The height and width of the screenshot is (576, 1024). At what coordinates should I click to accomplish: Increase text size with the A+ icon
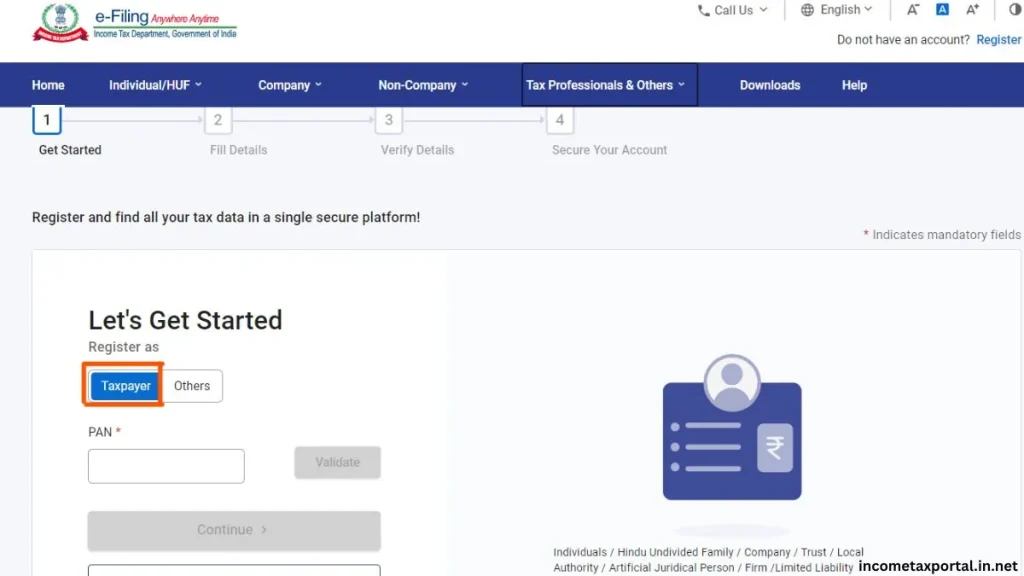pos(971,10)
